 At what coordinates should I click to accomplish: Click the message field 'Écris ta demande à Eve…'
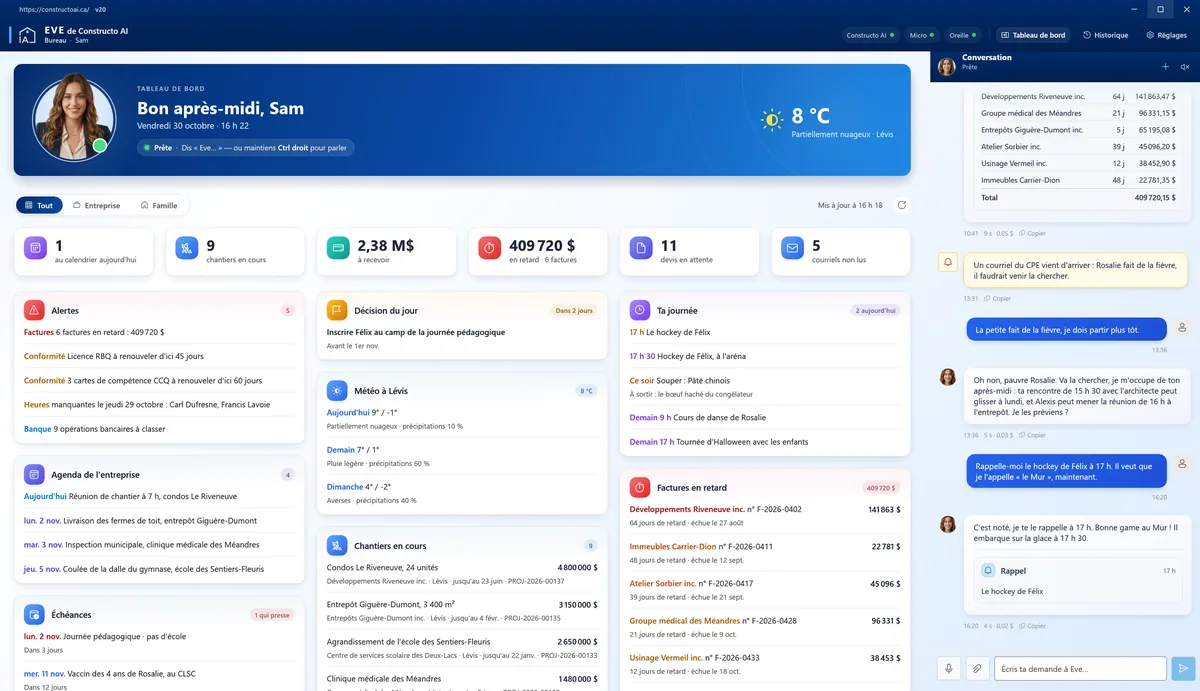tap(1080, 669)
